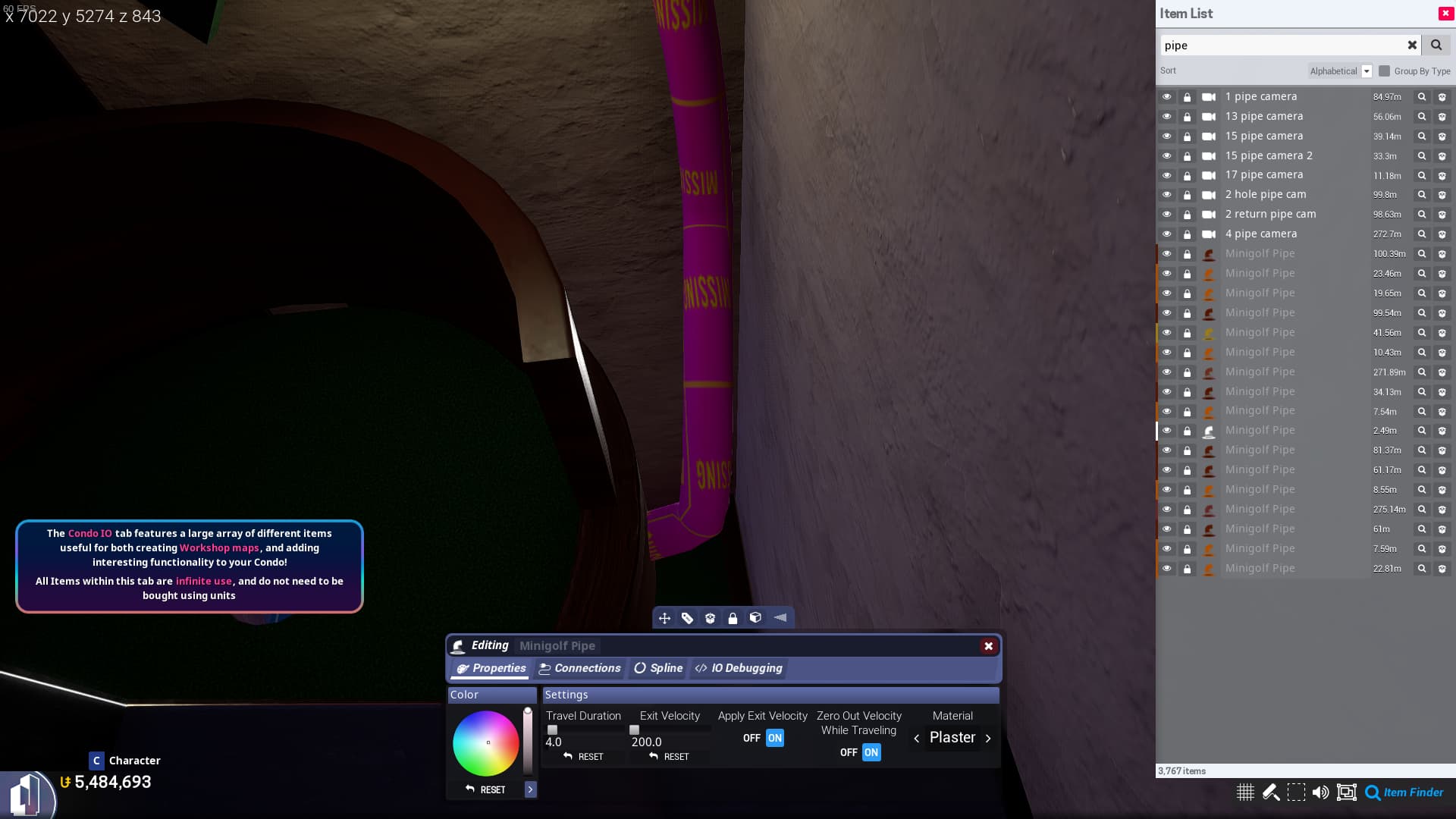Store the 13 pipe camera item
The width and height of the screenshot is (1456, 819).
(x=1442, y=117)
